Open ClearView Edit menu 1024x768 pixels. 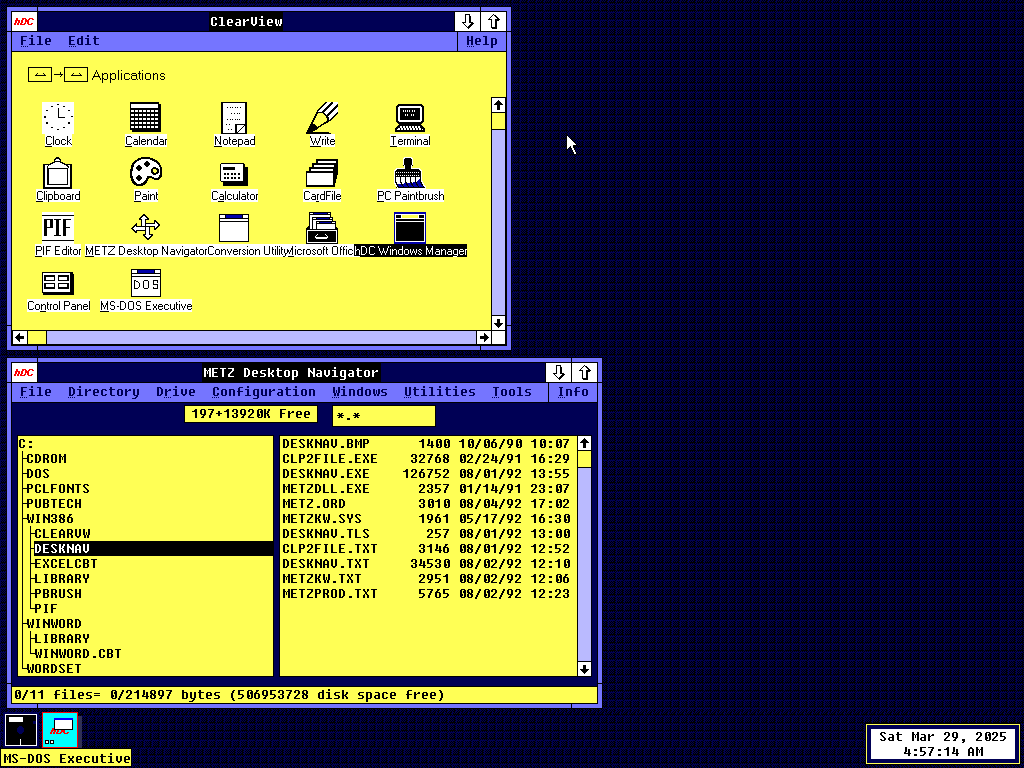click(84, 41)
